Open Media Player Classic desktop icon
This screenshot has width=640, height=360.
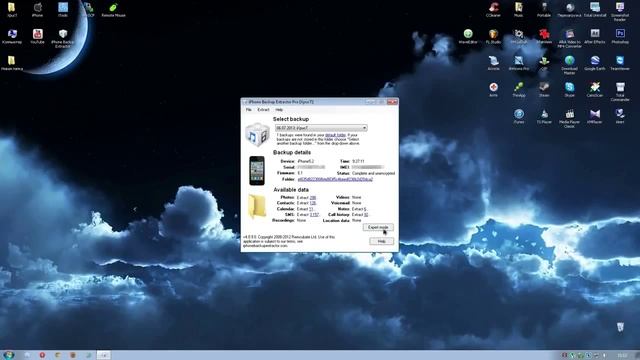point(569,118)
